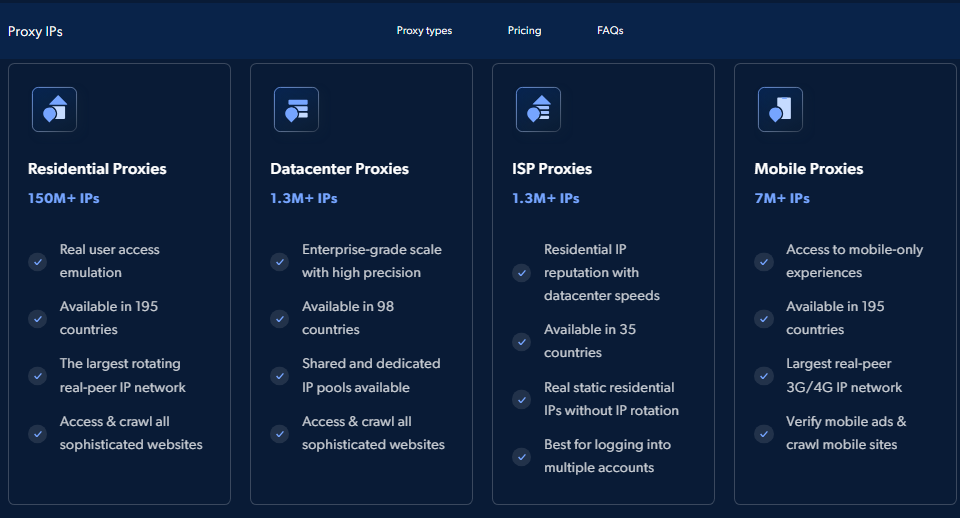Screen dimensions: 960x518
Task: Click checkmark beside Best for logging into accounts
Action: (522, 457)
